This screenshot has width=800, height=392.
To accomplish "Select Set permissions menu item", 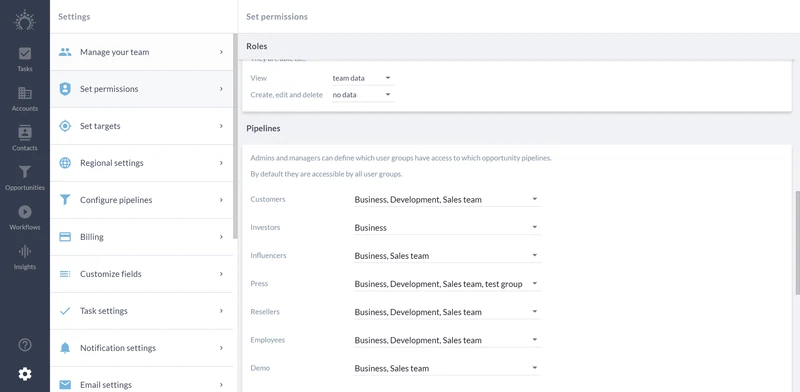I will pos(142,89).
